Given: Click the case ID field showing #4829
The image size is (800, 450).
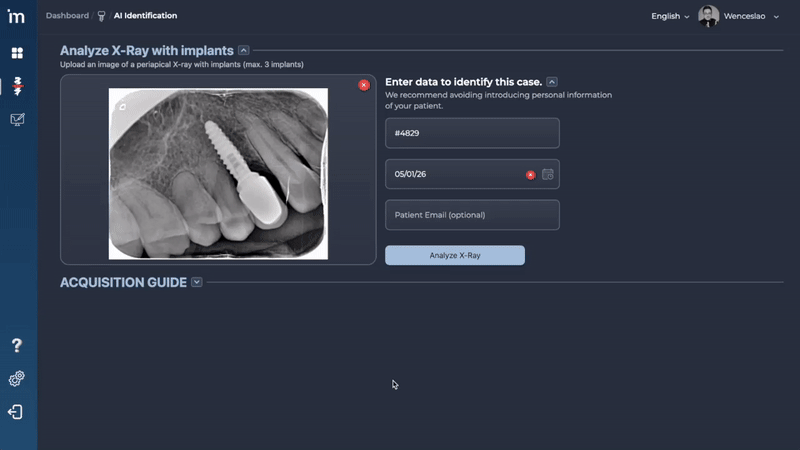Looking at the screenshot, I should 472,133.
